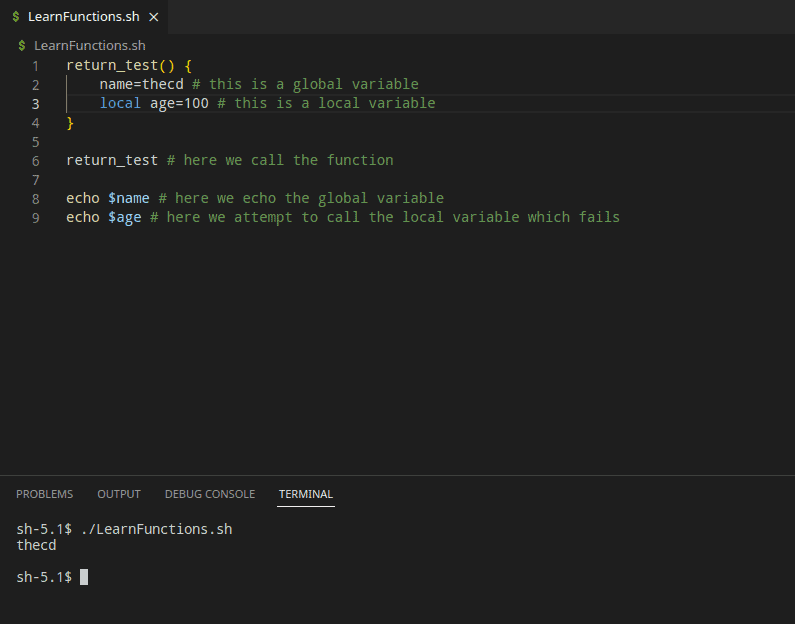Image resolution: width=795 pixels, height=624 pixels.
Task: Click line number 6 in the gutter
Action: point(35,161)
